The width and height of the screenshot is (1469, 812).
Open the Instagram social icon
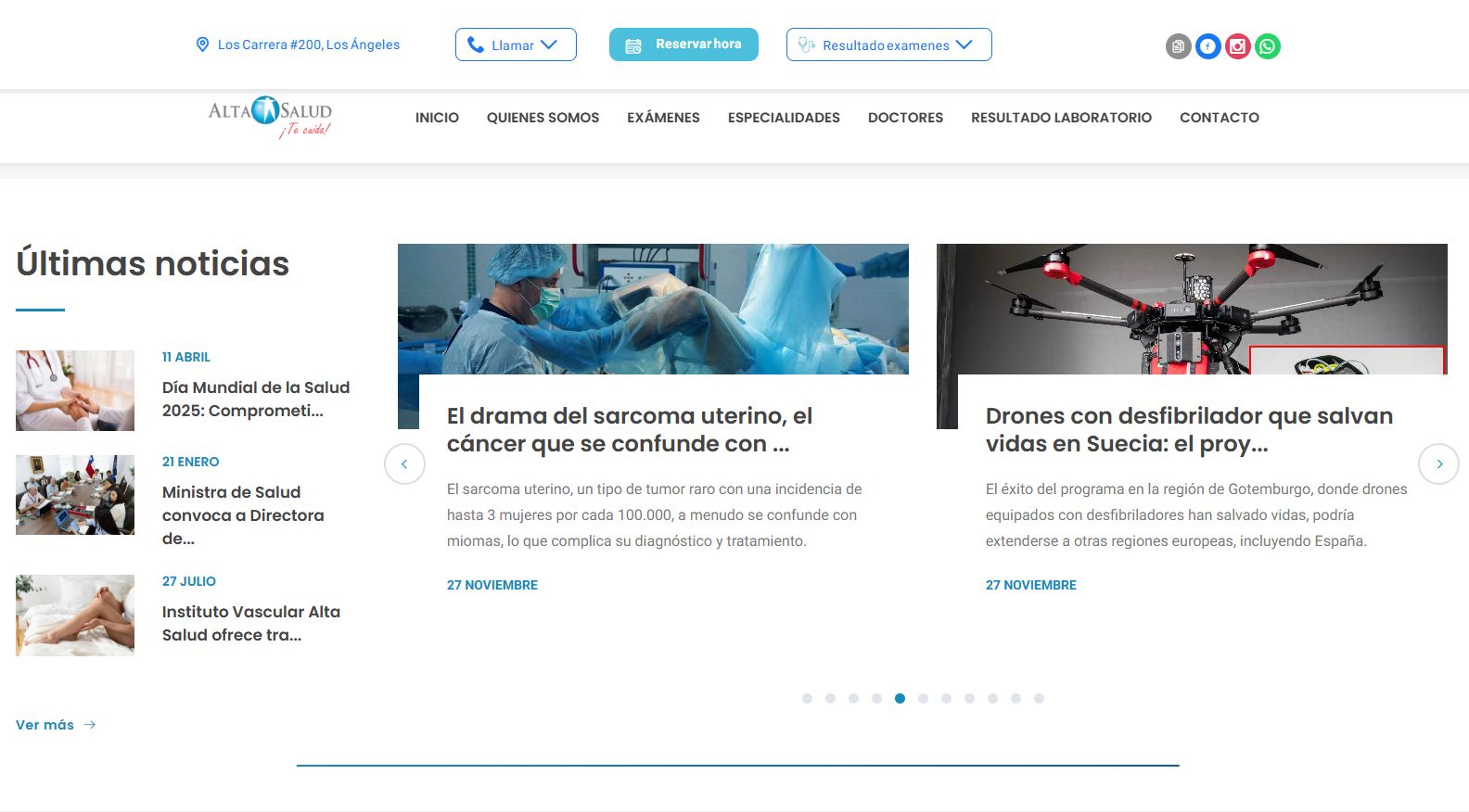point(1237,46)
